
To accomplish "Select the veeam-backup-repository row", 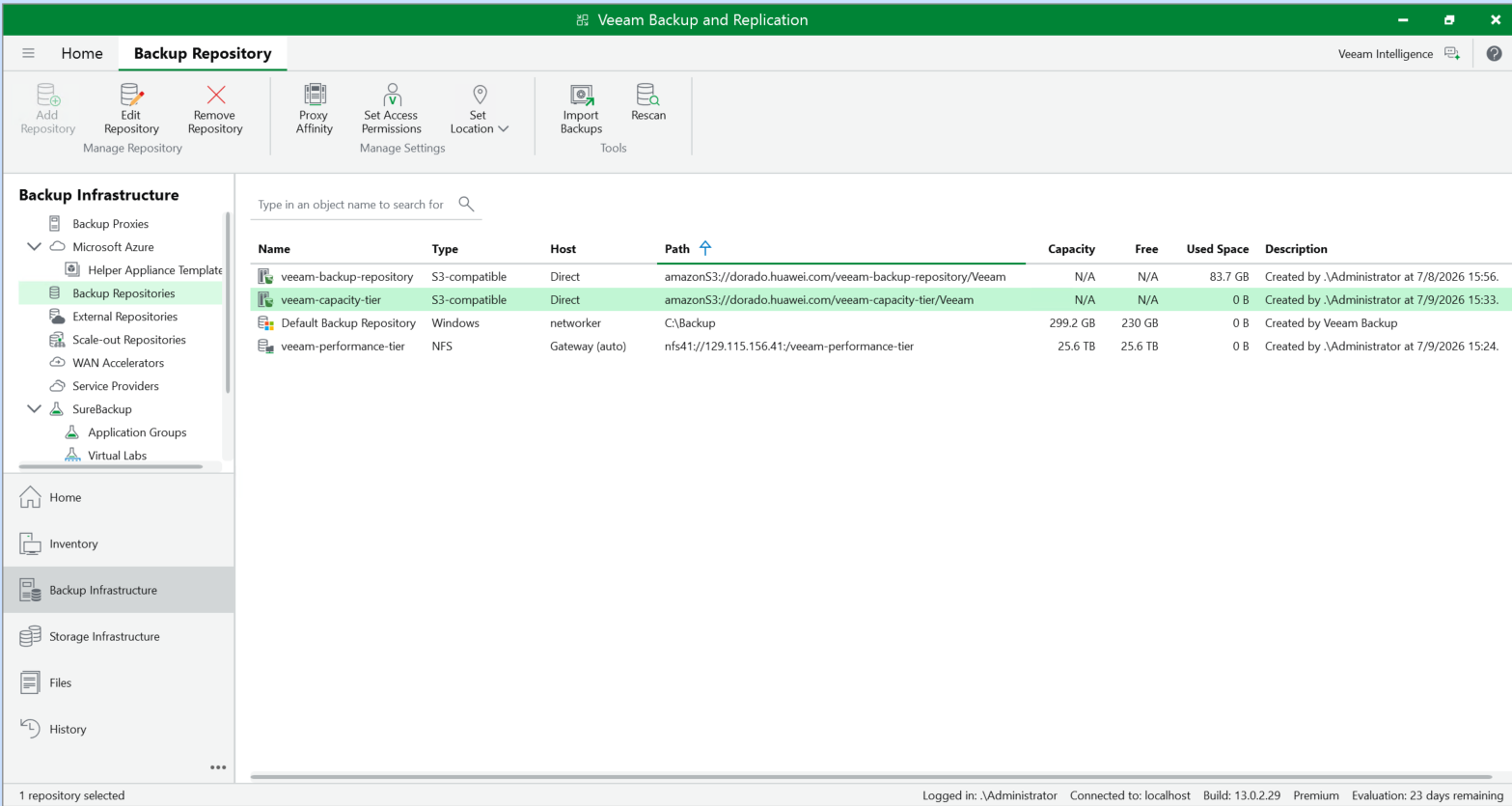I will [x=880, y=276].
